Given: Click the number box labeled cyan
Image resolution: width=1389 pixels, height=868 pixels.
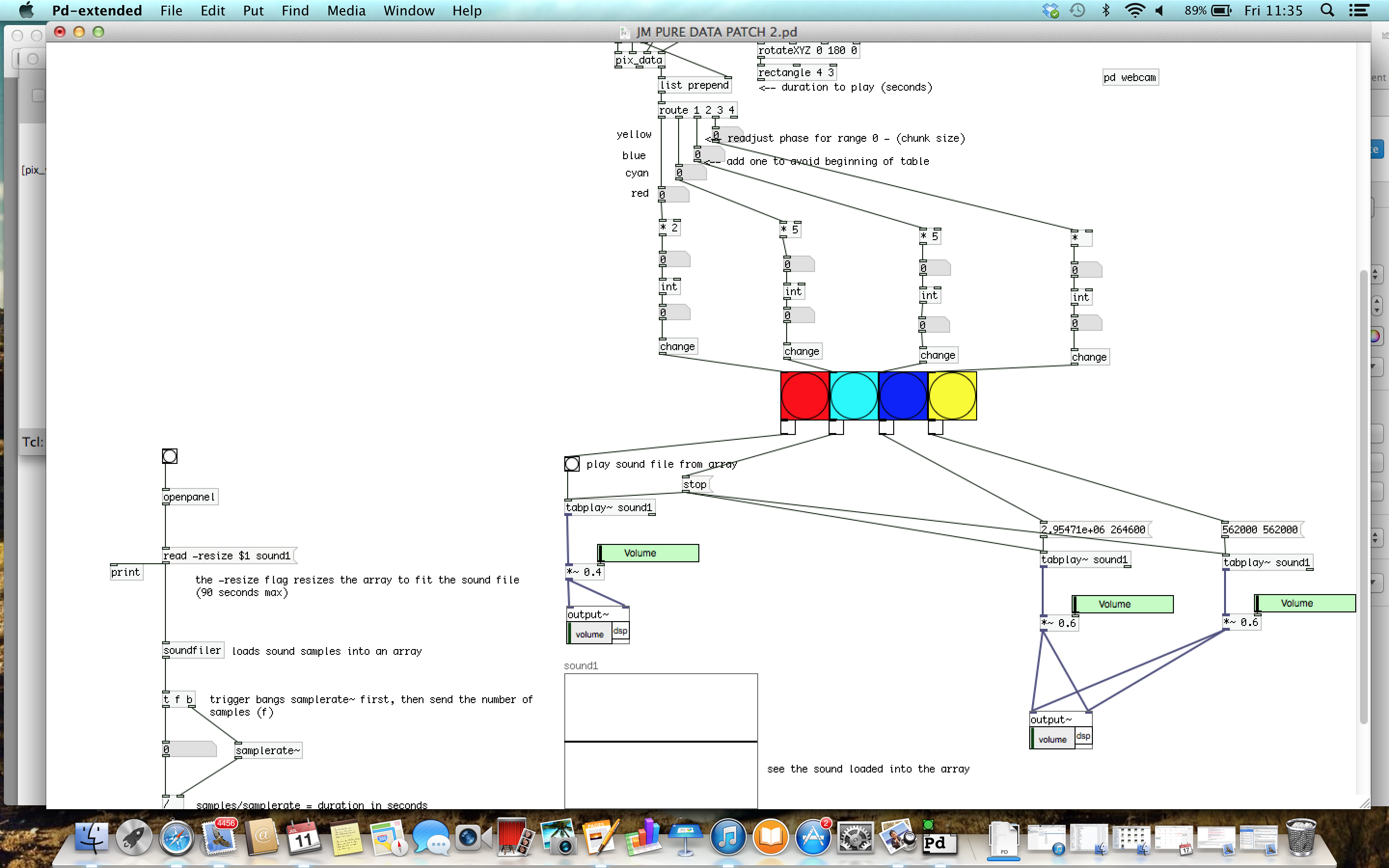Looking at the screenshot, I should click(691, 172).
